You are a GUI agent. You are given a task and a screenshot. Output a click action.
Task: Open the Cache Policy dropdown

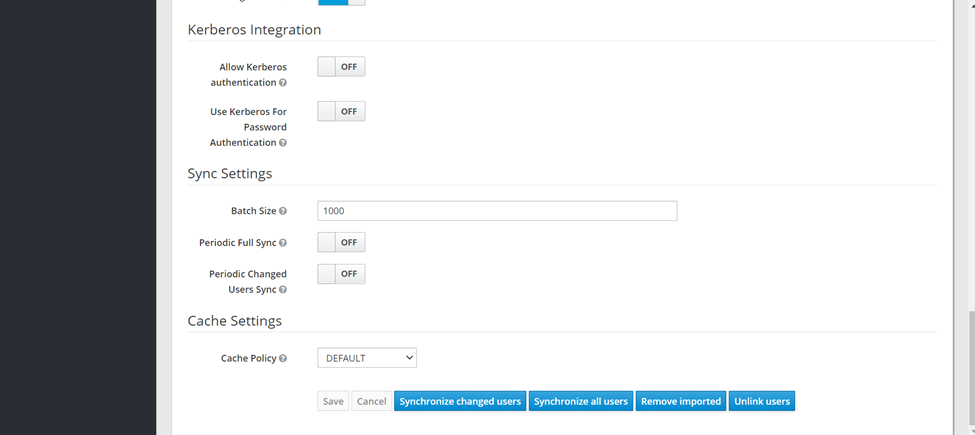367,358
